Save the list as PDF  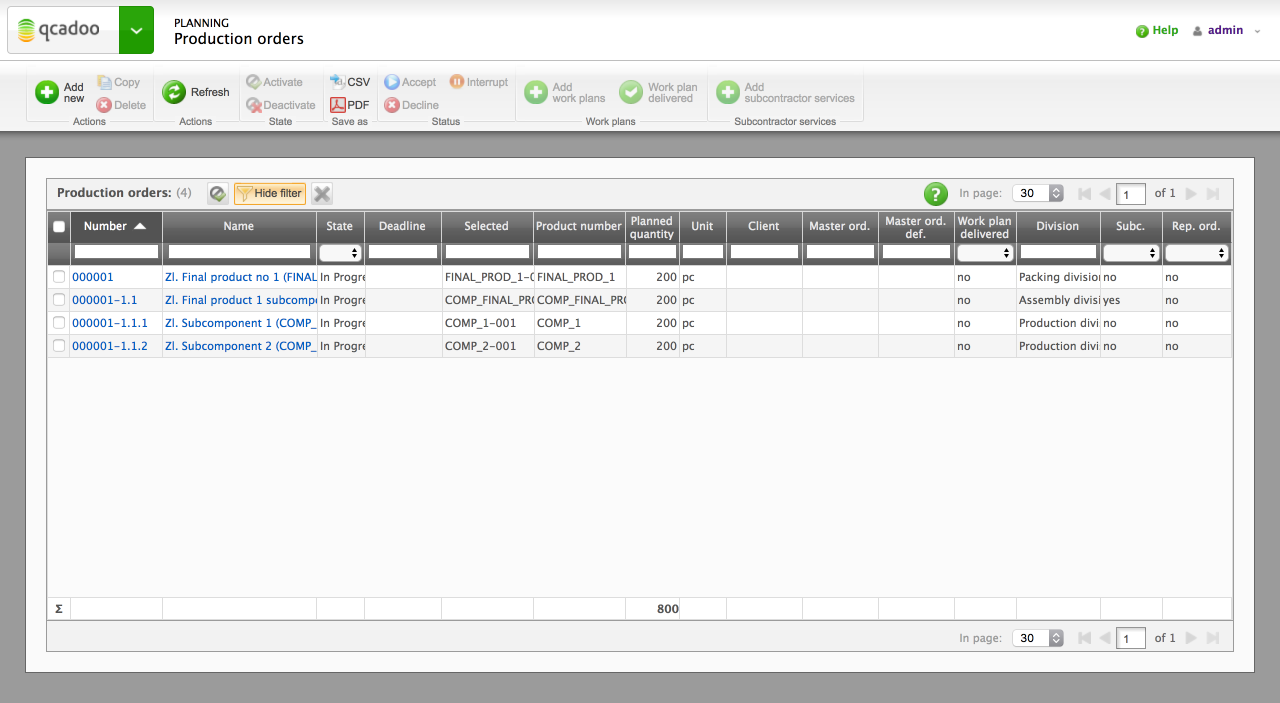[x=349, y=104]
